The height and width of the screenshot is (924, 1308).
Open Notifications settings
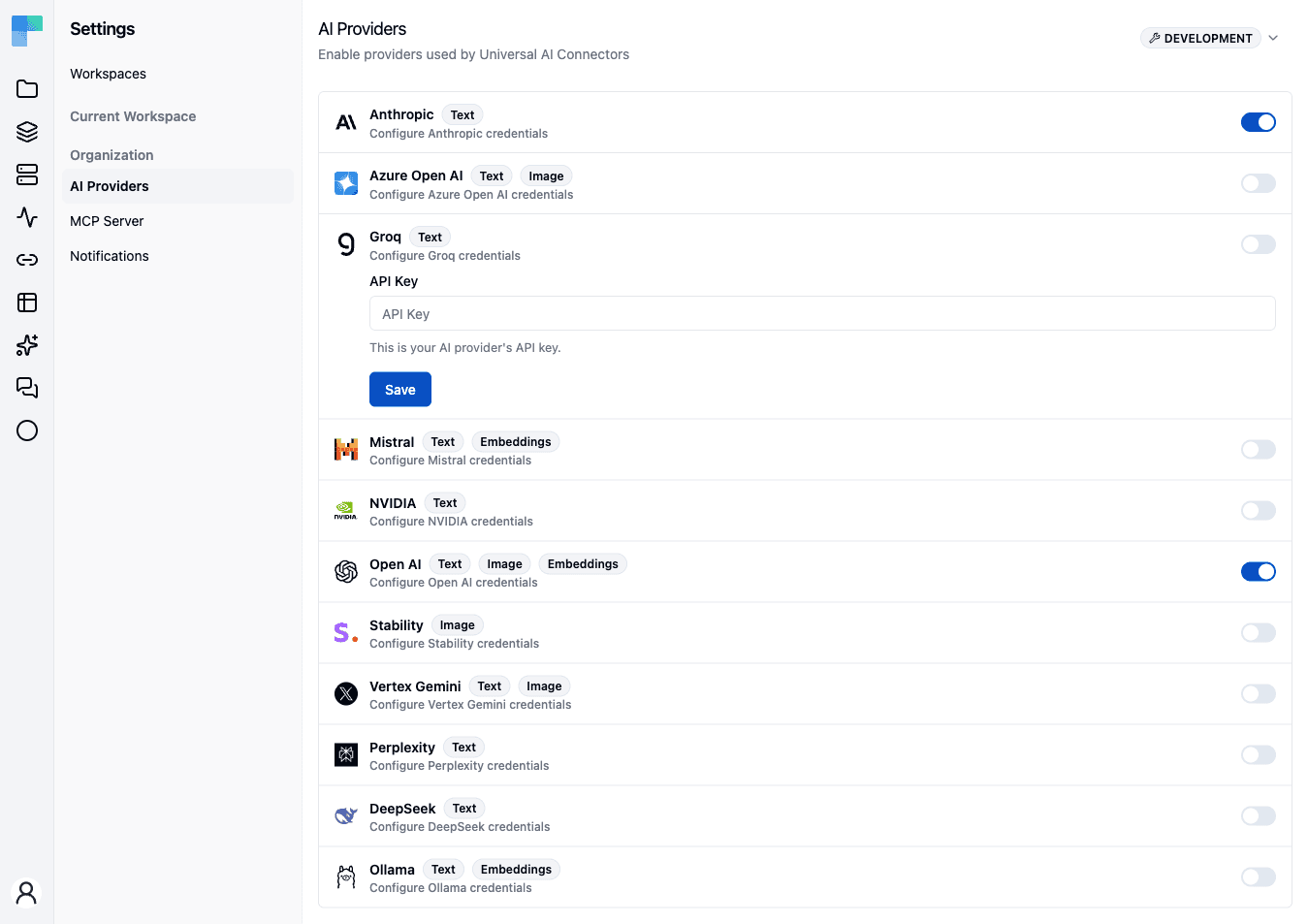[x=177, y=256]
